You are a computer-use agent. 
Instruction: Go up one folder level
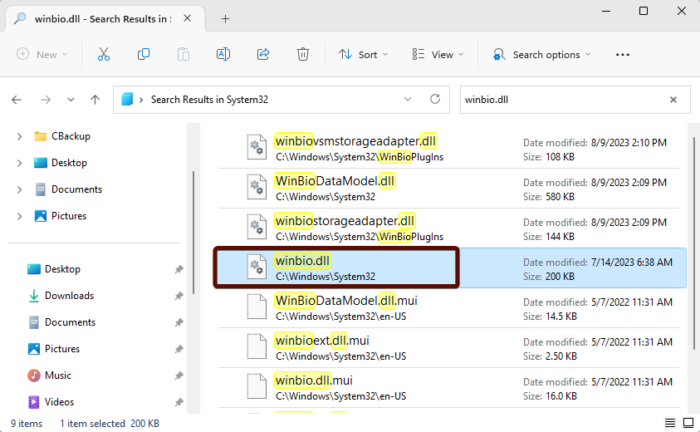tap(95, 99)
